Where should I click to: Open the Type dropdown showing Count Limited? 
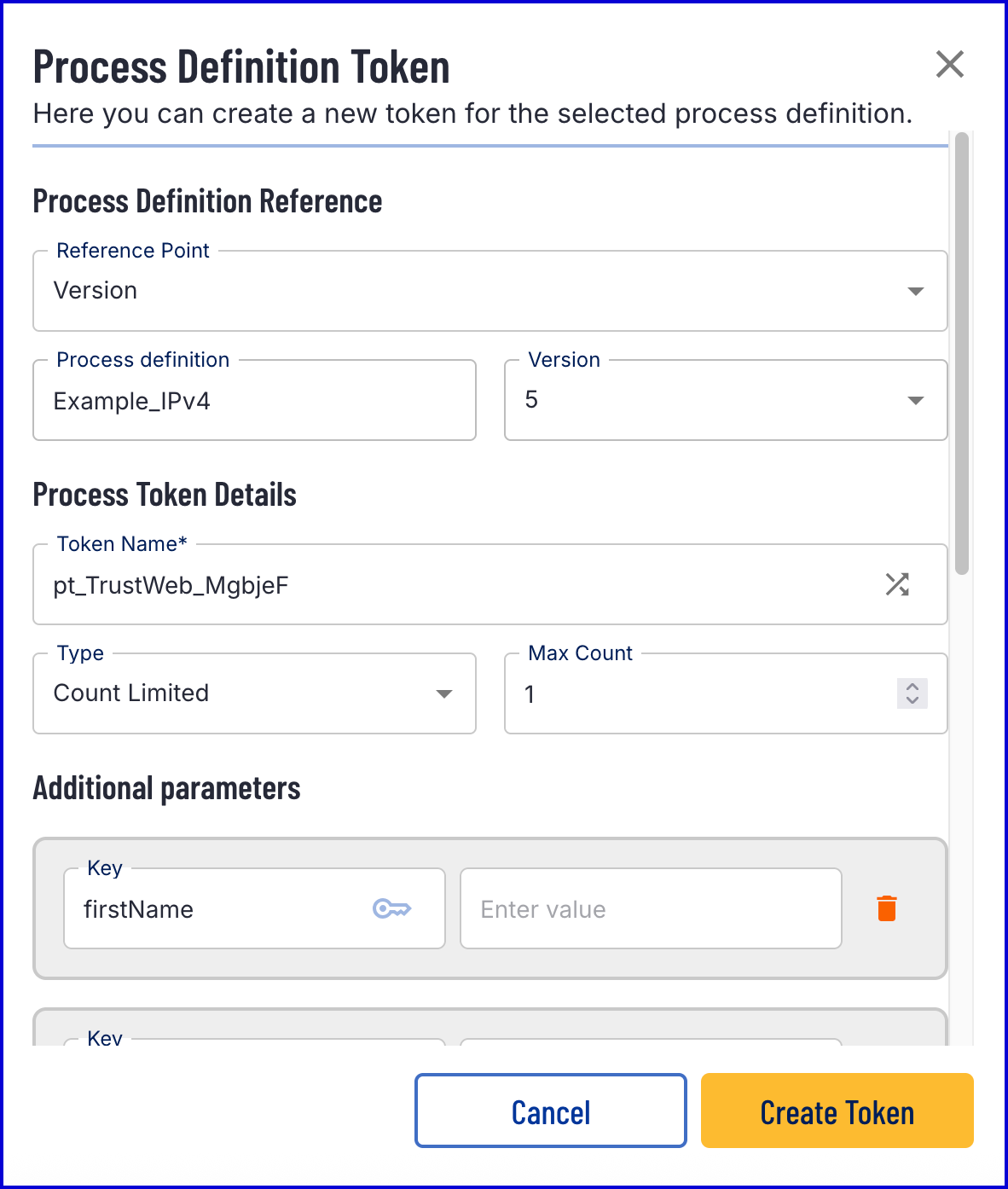(253, 693)
